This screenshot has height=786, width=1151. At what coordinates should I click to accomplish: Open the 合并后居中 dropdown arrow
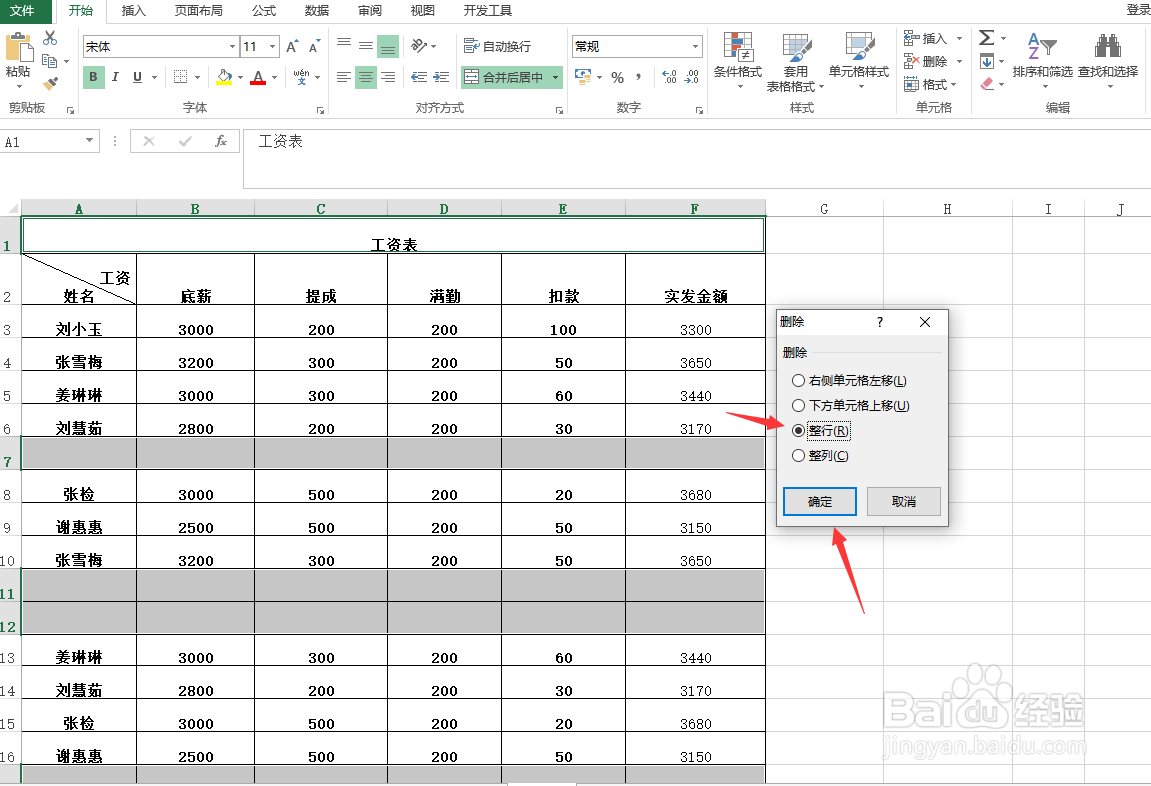click(x=556, y=77)
